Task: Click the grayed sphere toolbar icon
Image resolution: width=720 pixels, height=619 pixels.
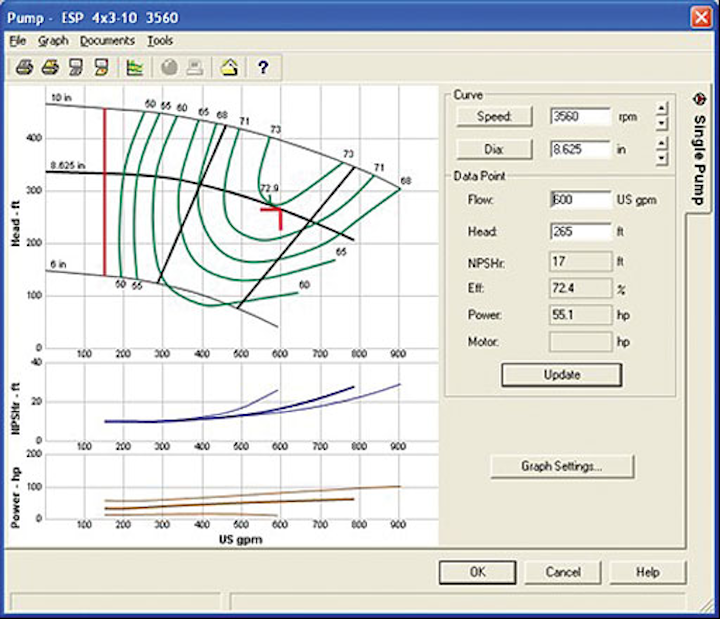Action: pos(169,68)
